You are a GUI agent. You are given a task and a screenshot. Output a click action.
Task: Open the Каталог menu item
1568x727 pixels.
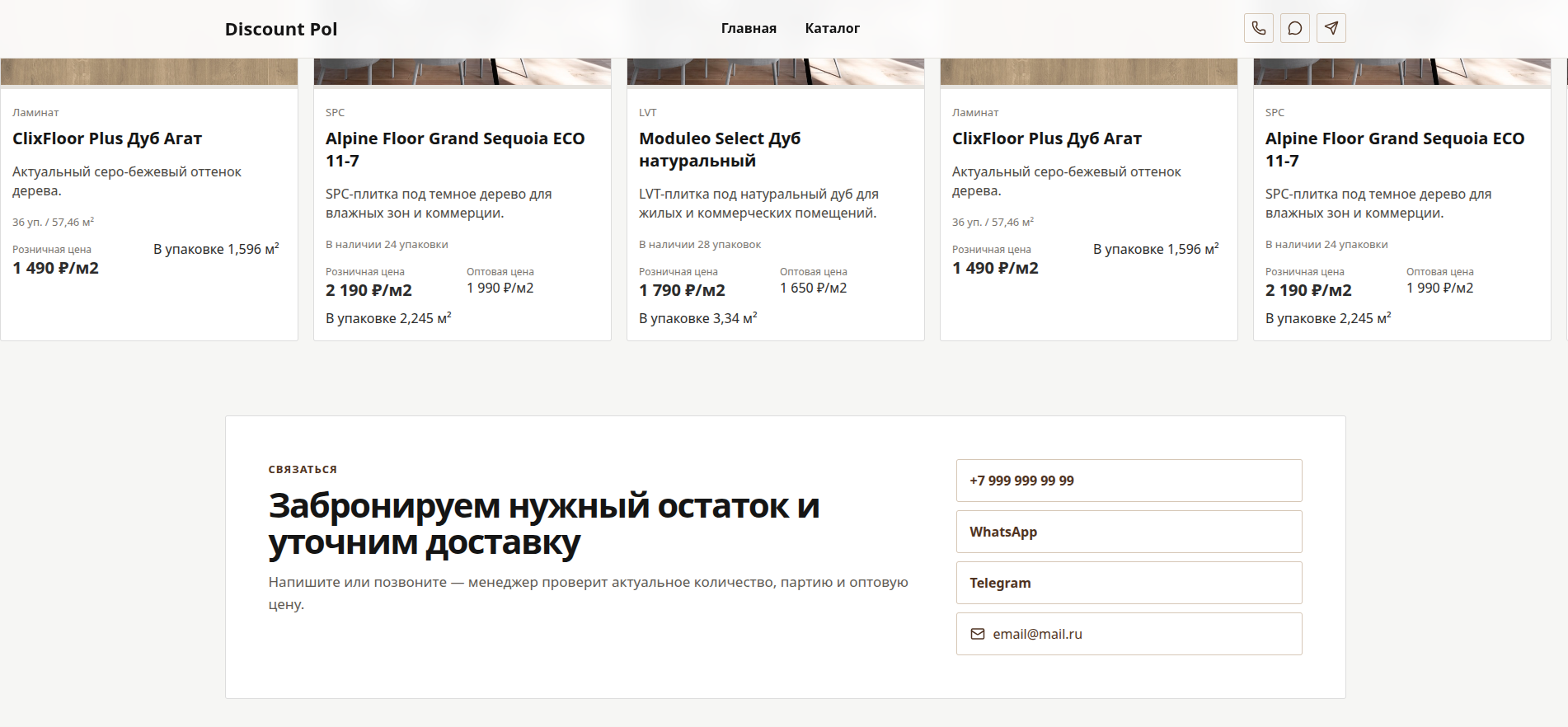tap(832, 28)
